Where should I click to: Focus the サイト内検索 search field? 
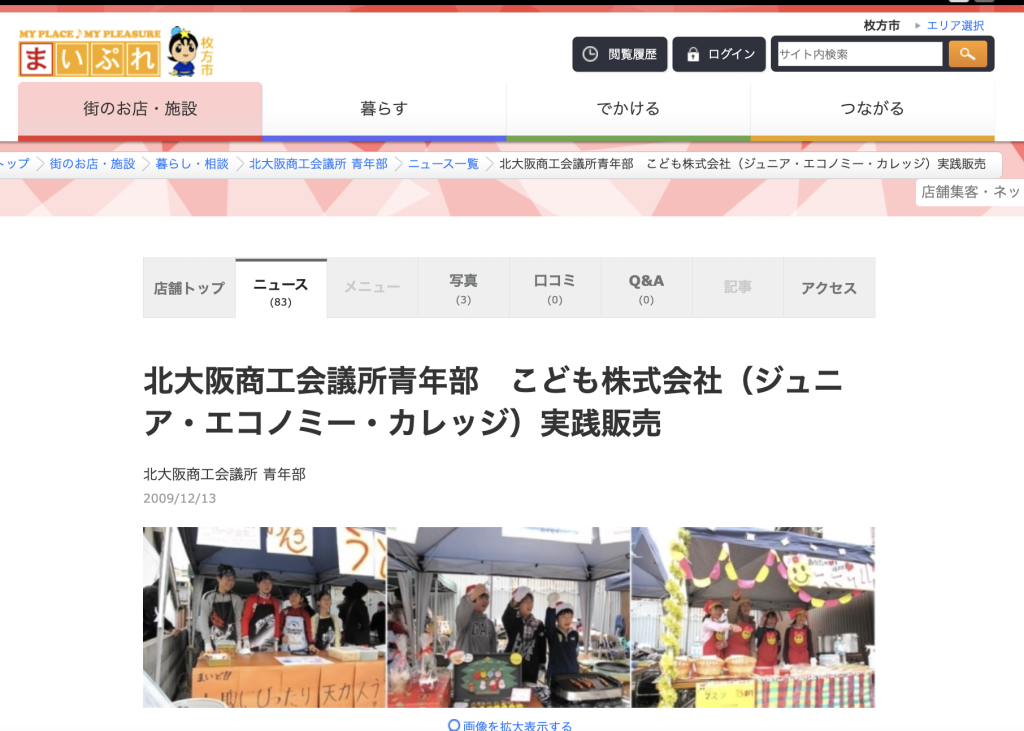tap(859, 54)
